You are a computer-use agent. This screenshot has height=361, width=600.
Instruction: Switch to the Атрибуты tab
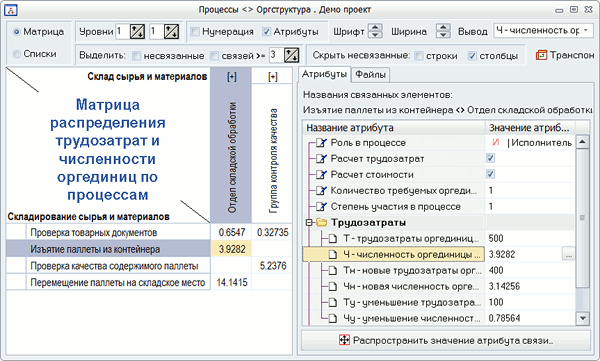tap(324, 74)
